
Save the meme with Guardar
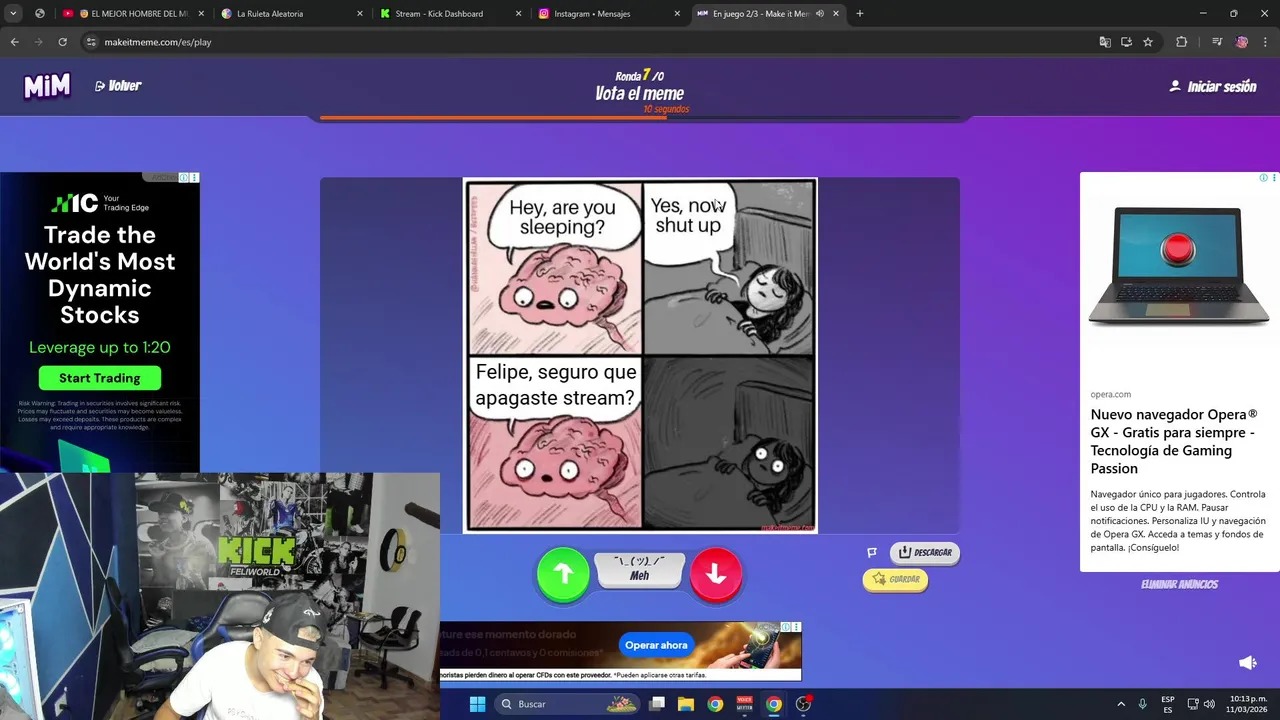[x=895, y=579]
